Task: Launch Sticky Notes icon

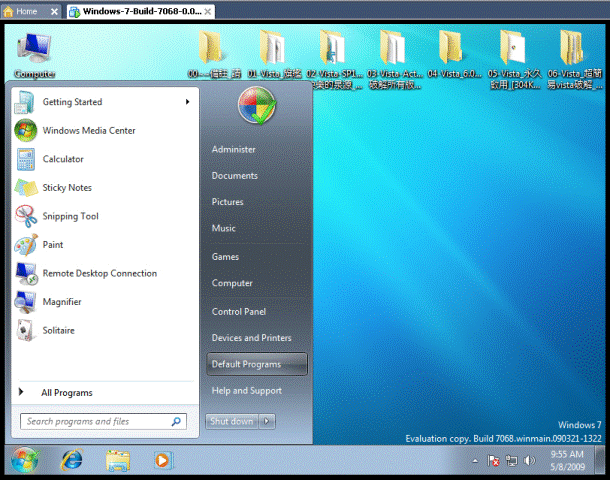Action: click(26, 187)
